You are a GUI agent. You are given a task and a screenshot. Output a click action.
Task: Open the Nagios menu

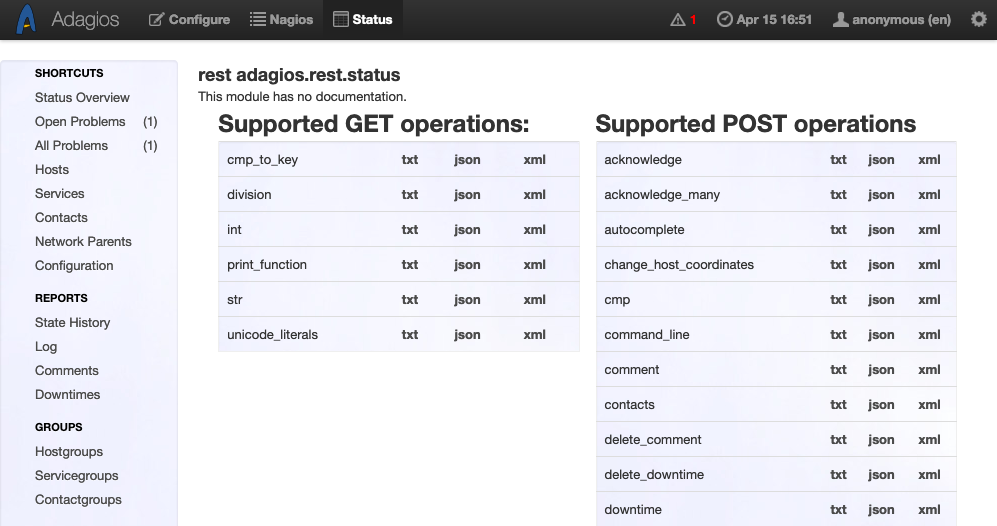pos(281,19)
